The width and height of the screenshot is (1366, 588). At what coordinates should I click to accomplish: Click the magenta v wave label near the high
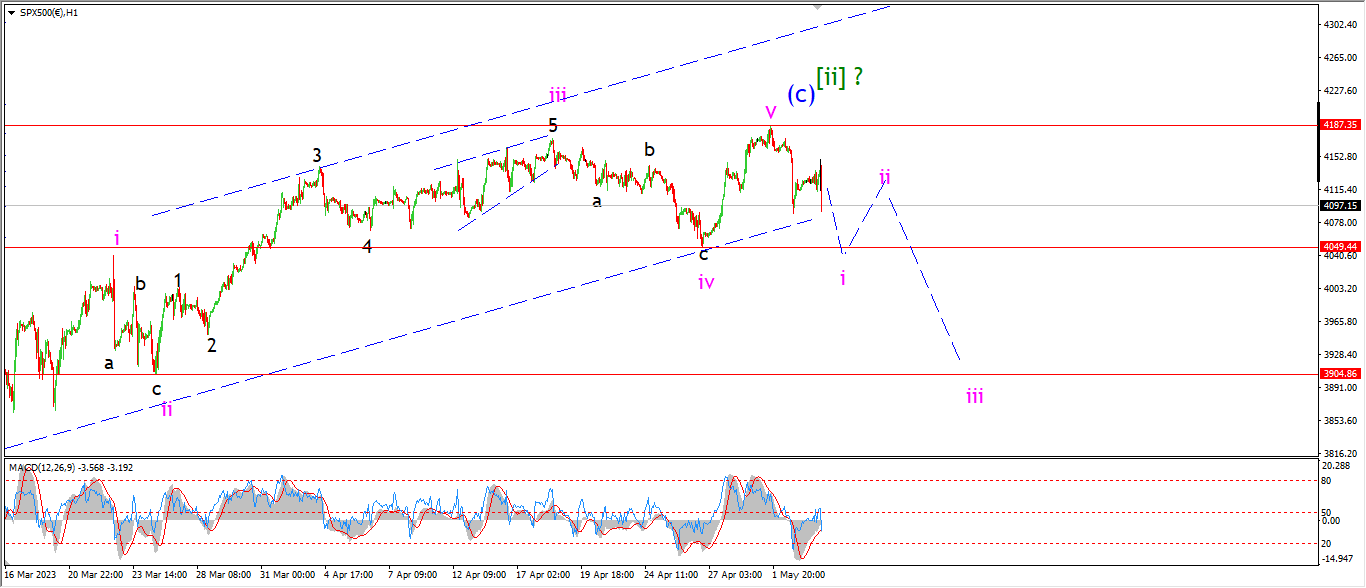pos(770,109)
